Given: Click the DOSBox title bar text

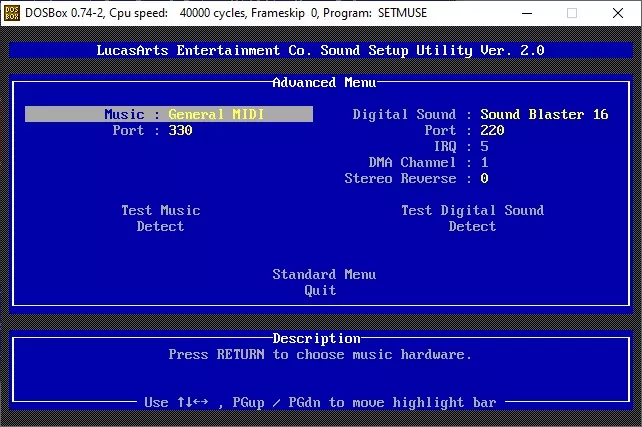Looking at the screenshot, I should tap(226, 13).
